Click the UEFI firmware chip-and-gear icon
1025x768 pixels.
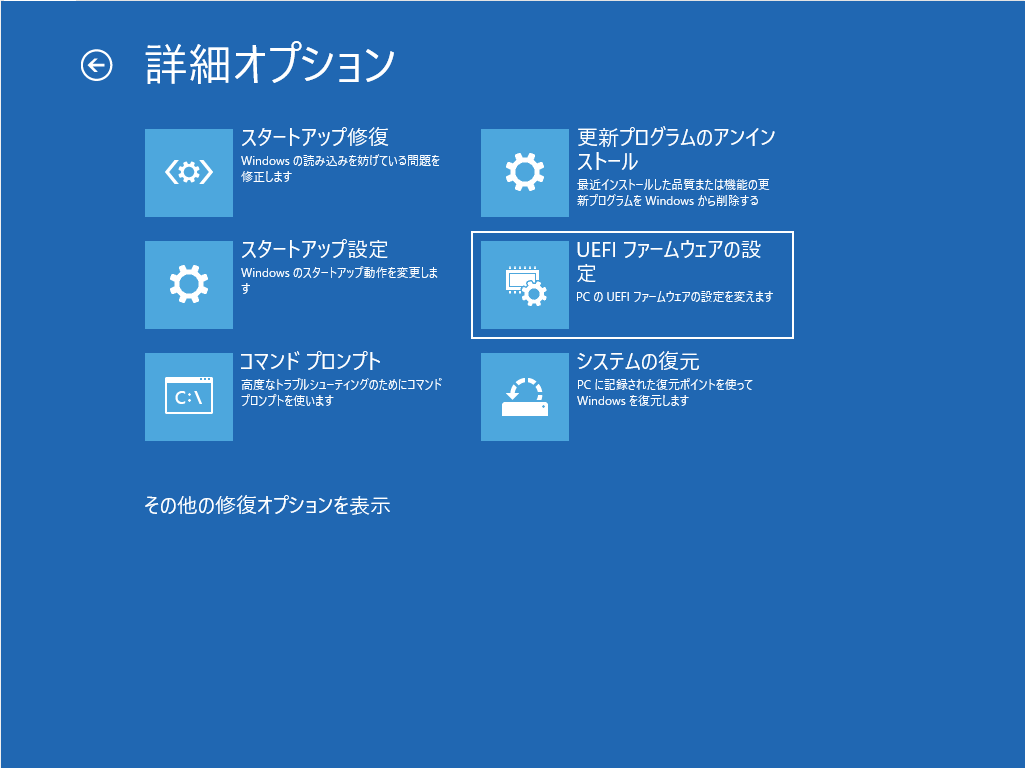(x=525, y=285)
